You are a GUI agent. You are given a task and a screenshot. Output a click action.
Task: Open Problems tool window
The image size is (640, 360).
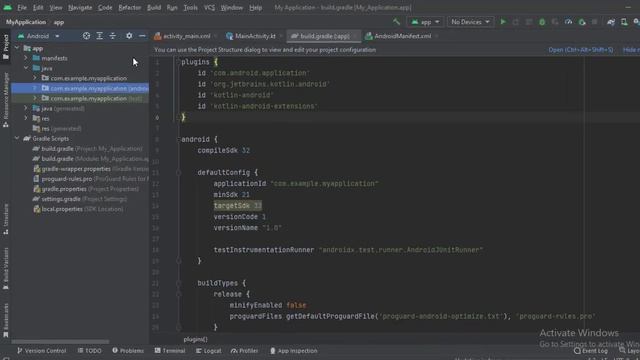tap(128, 351)
